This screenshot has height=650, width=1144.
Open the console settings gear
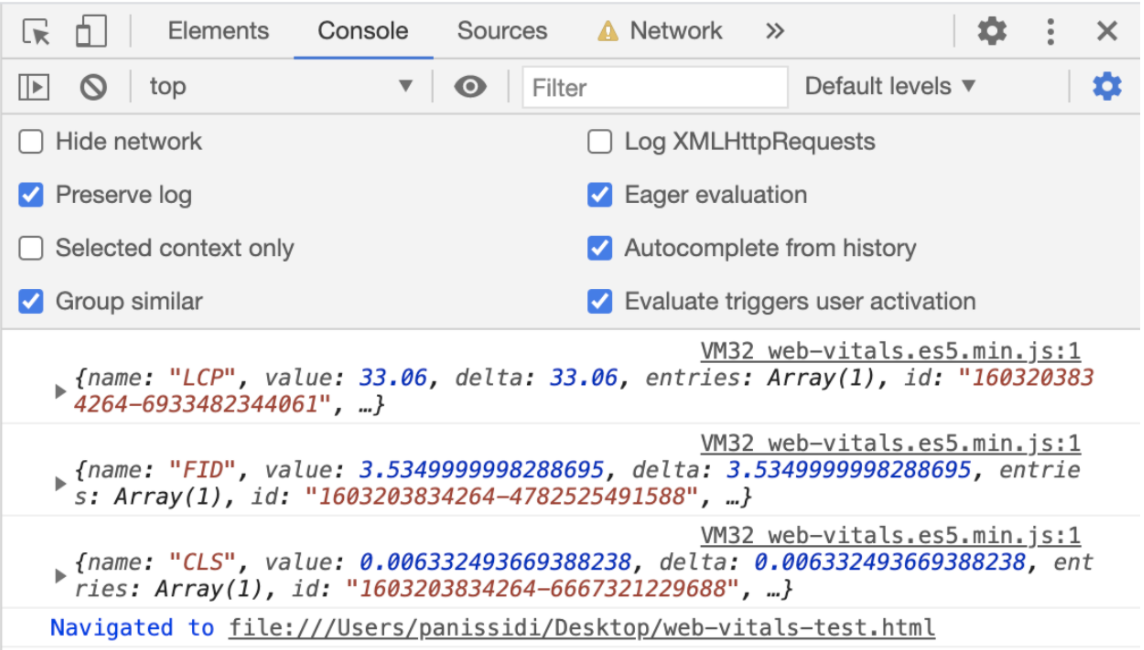(x=1106, y=87)
